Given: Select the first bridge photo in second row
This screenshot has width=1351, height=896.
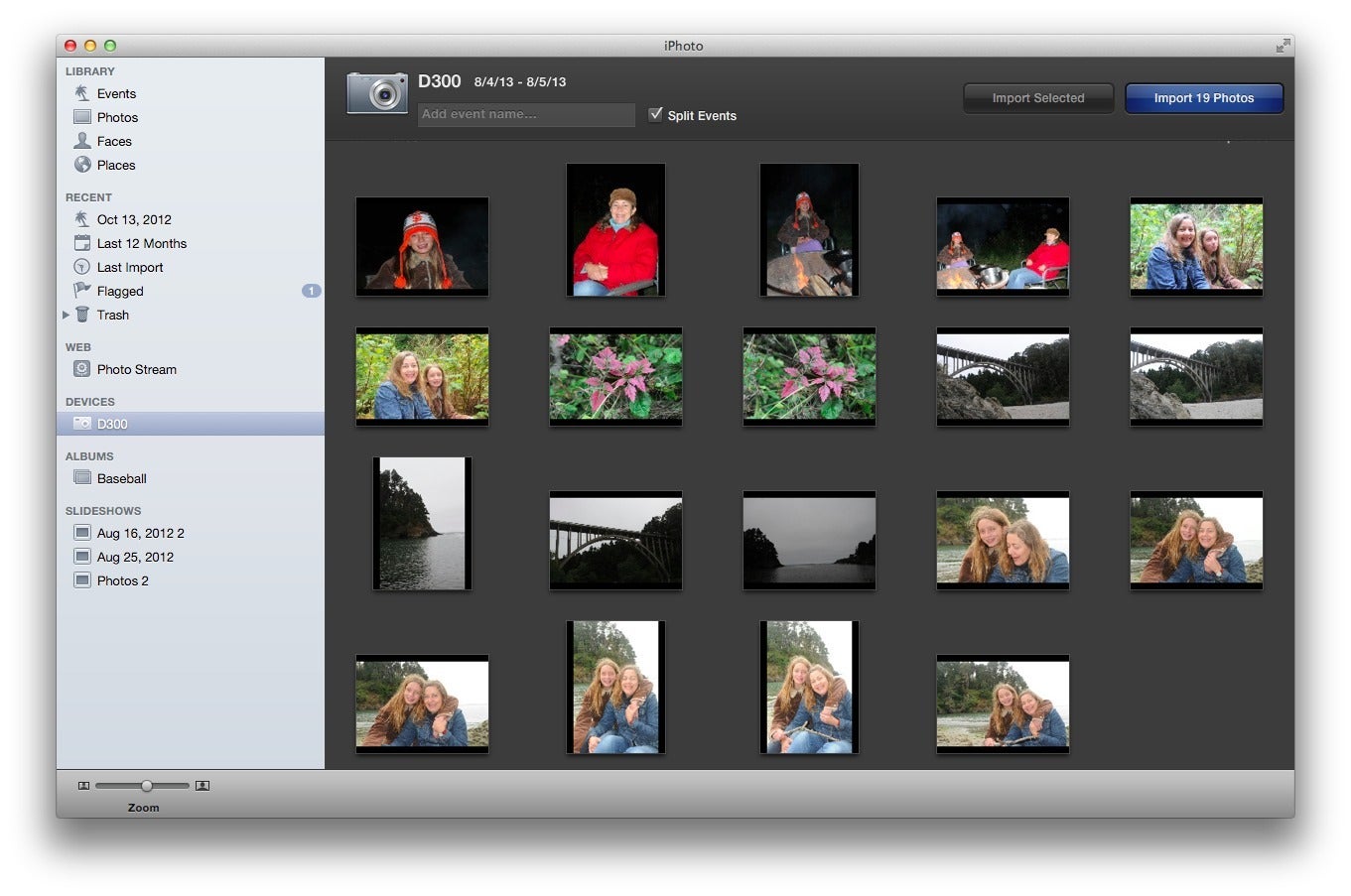Looking at the screenshot, I should pyautogui.click(x=1003, y=377).
